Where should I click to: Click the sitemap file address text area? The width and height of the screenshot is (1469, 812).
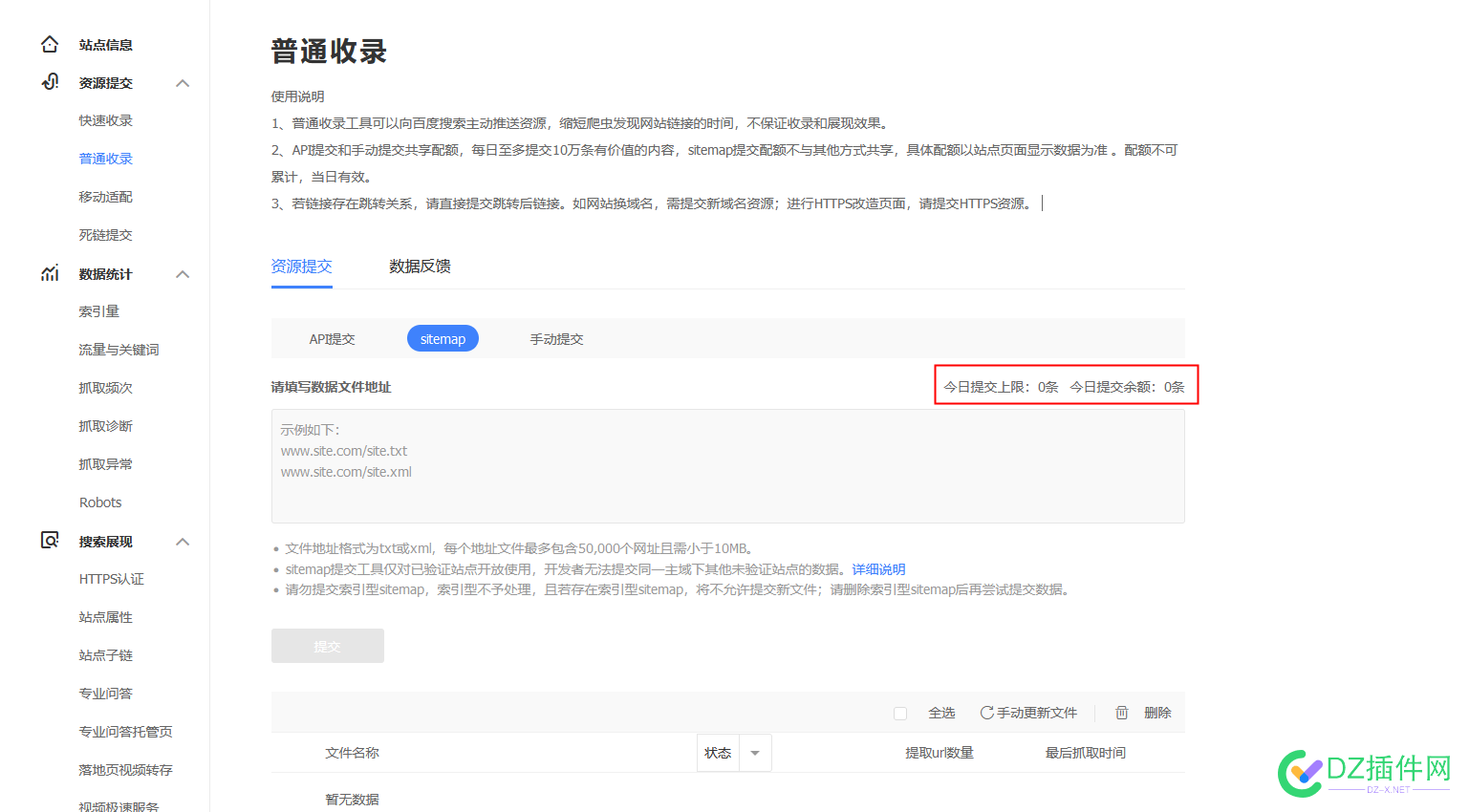pos(728,466)
